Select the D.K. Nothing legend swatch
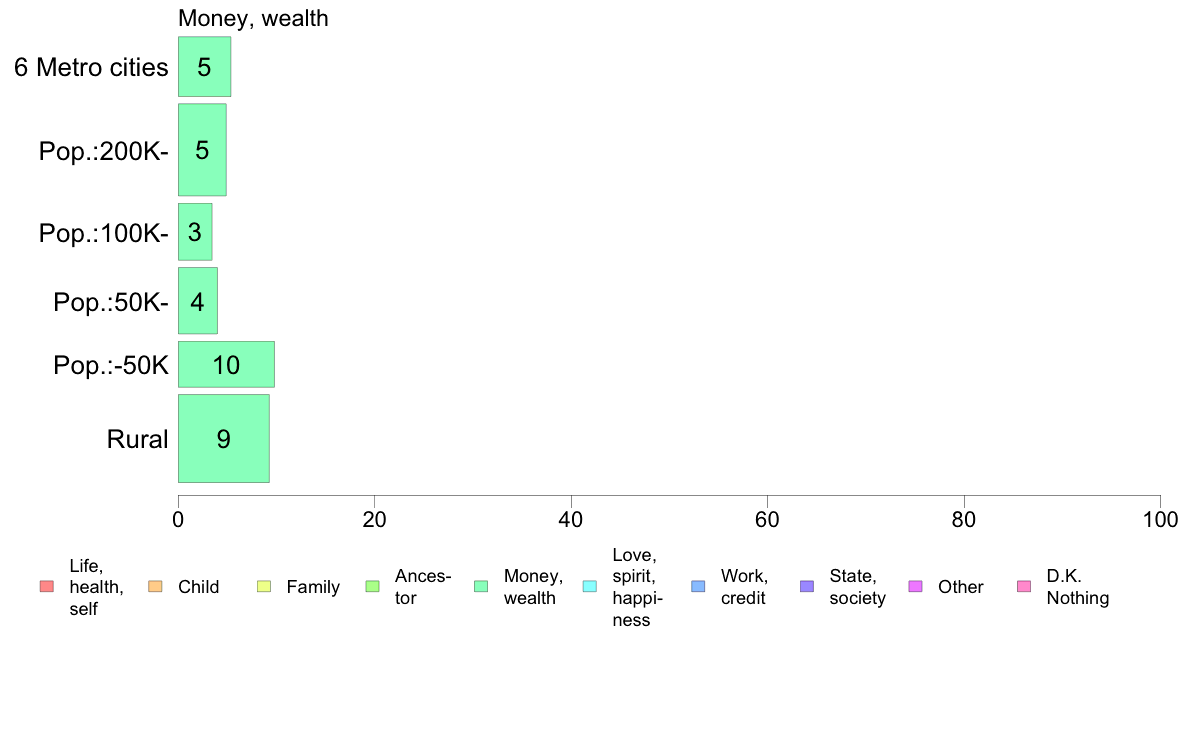 [1024, 587]
